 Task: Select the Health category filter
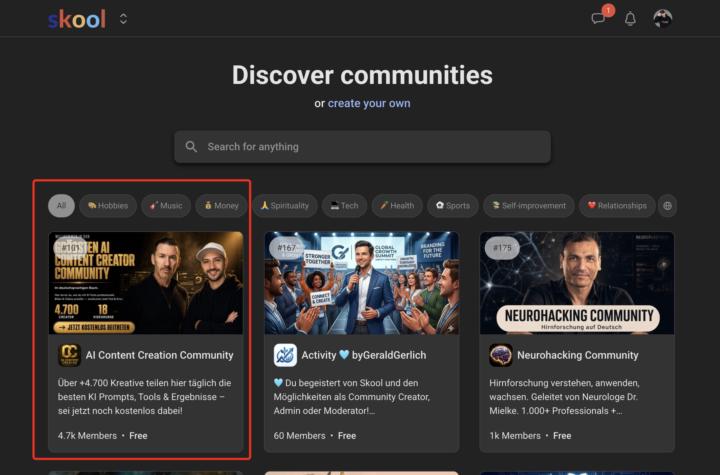click(x=397, y=205)
